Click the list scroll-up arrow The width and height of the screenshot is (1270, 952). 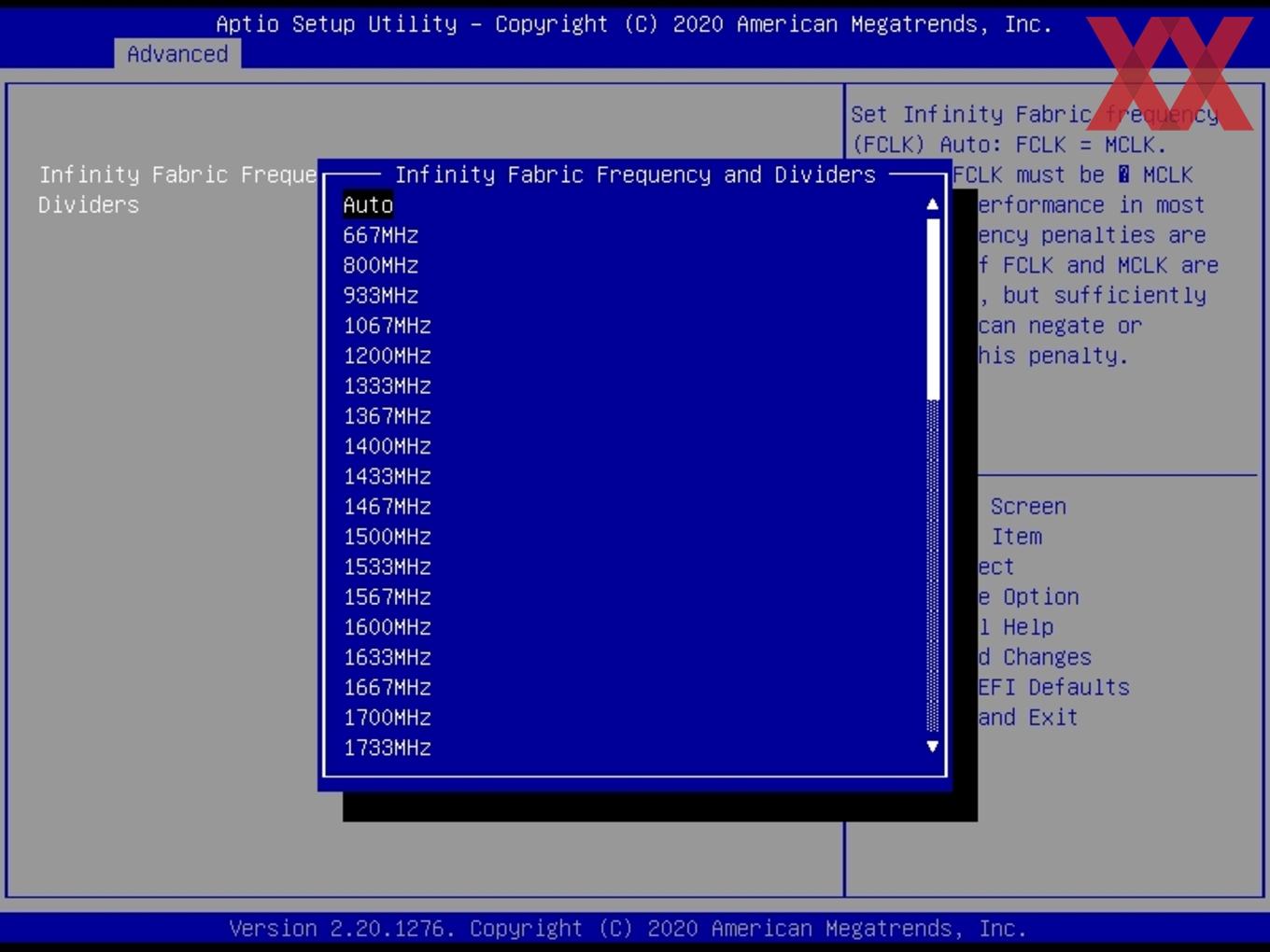coord(932,204)
